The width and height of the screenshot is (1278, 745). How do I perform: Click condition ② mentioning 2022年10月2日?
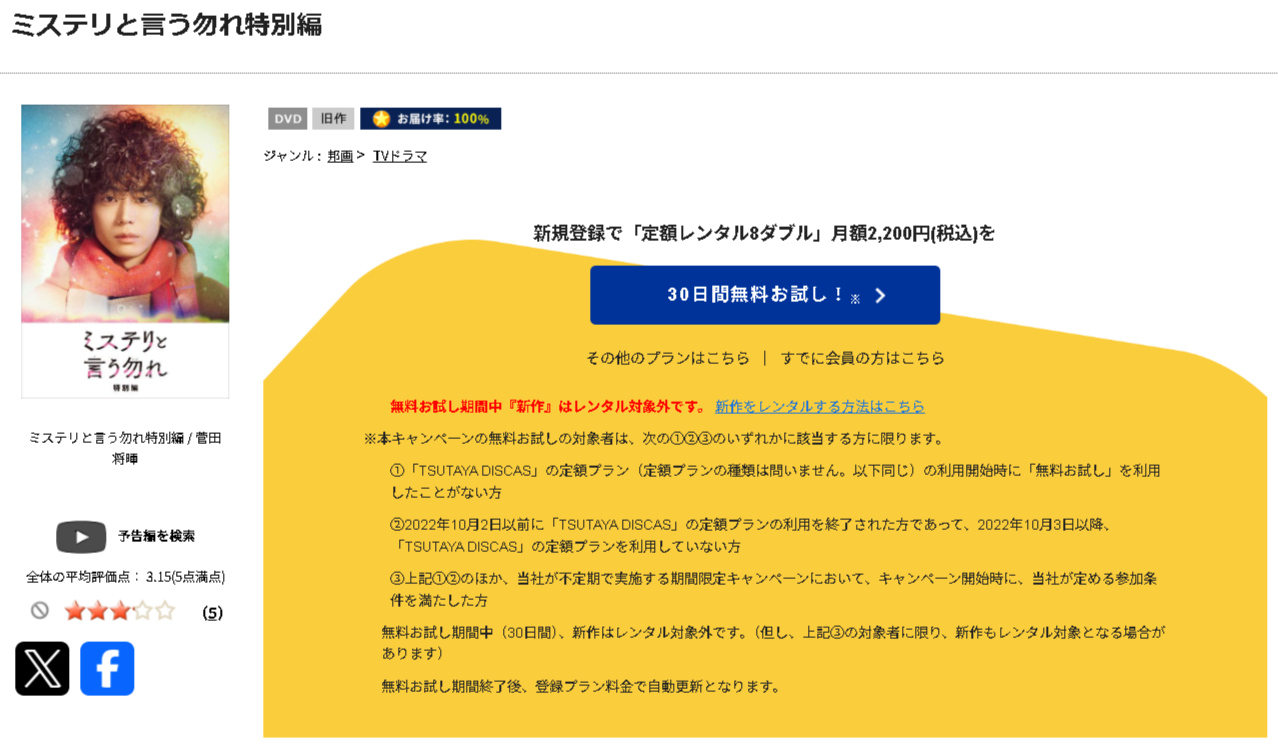pos(752,535)
